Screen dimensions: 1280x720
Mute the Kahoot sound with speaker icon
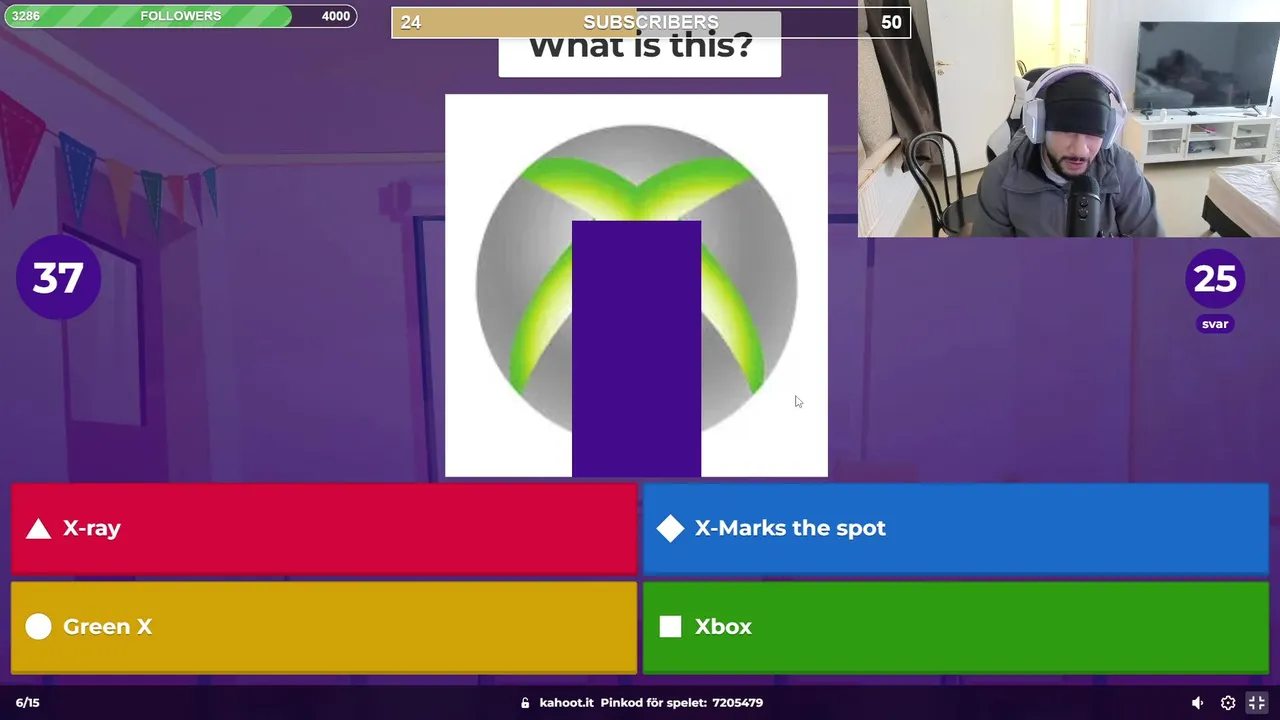pos(1197,703)
